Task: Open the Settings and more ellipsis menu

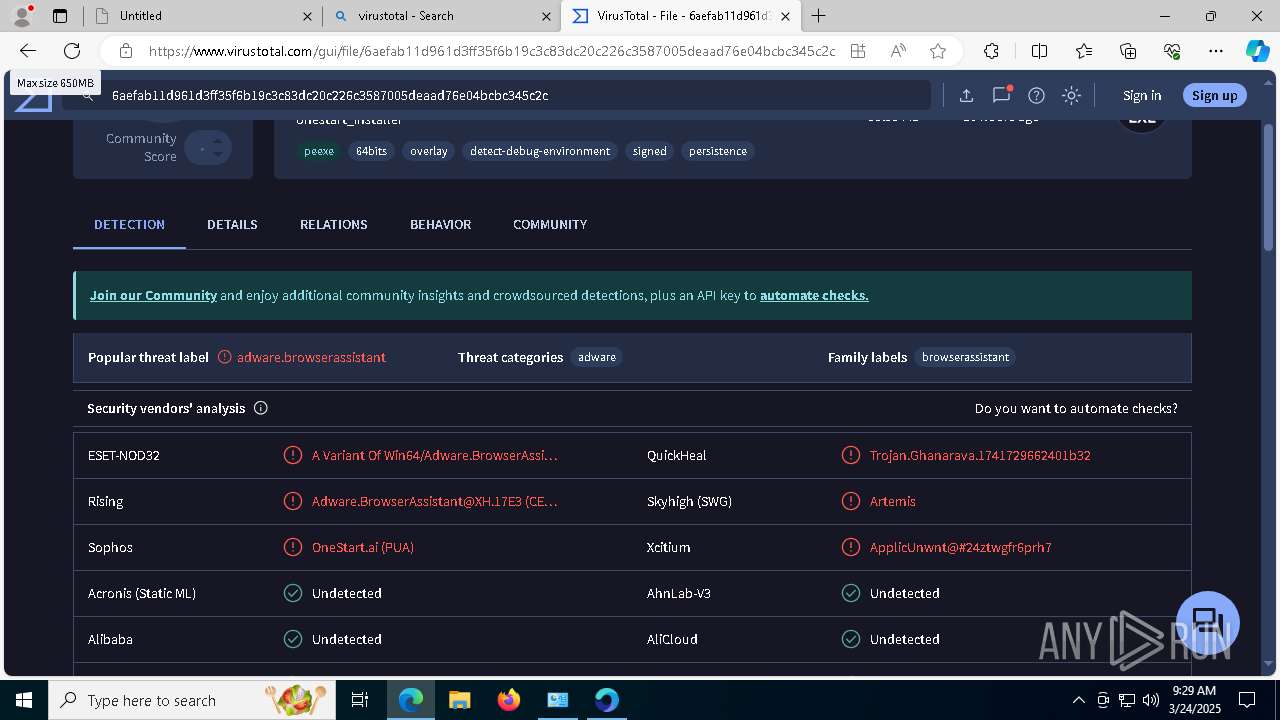Action: click(x=1216, y=51)
